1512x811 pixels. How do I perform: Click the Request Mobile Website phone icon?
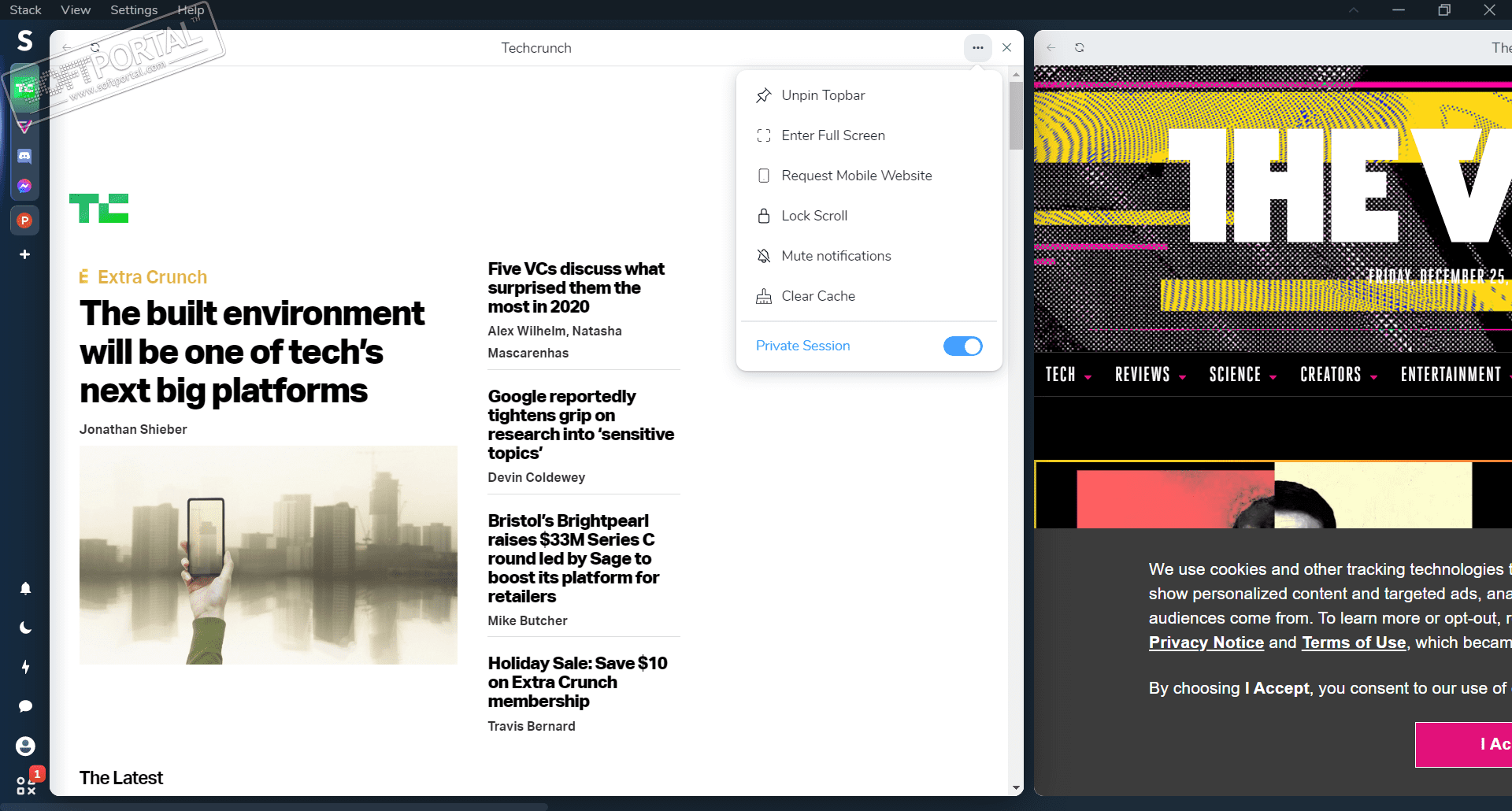point(764,176)
